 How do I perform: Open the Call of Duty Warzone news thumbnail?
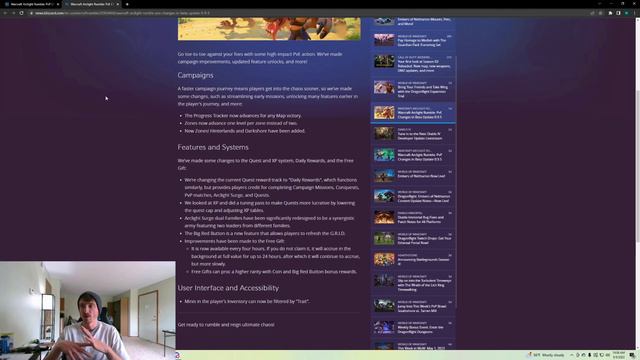tap(384, 61)
